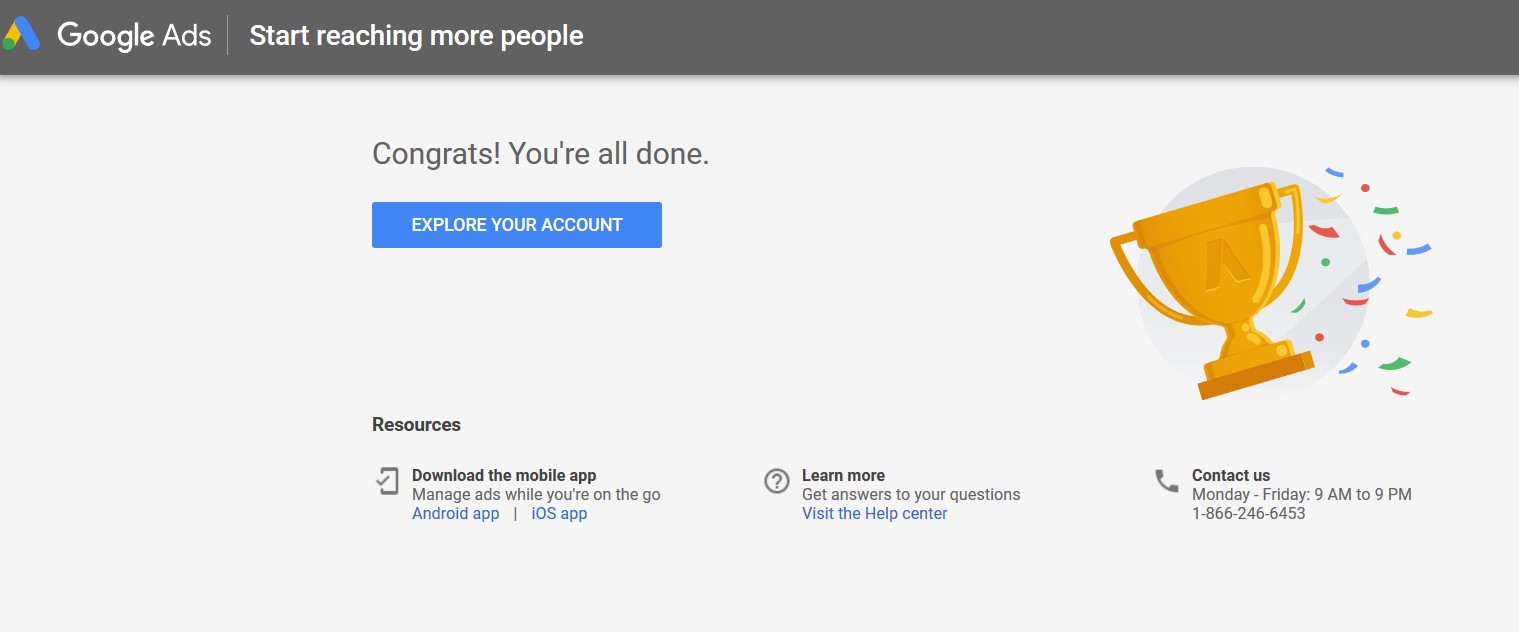The height and width of the screenshot is (632, 1519).
Task: Click 'Manage ads while you're on the go'
Action: point(536,495)
